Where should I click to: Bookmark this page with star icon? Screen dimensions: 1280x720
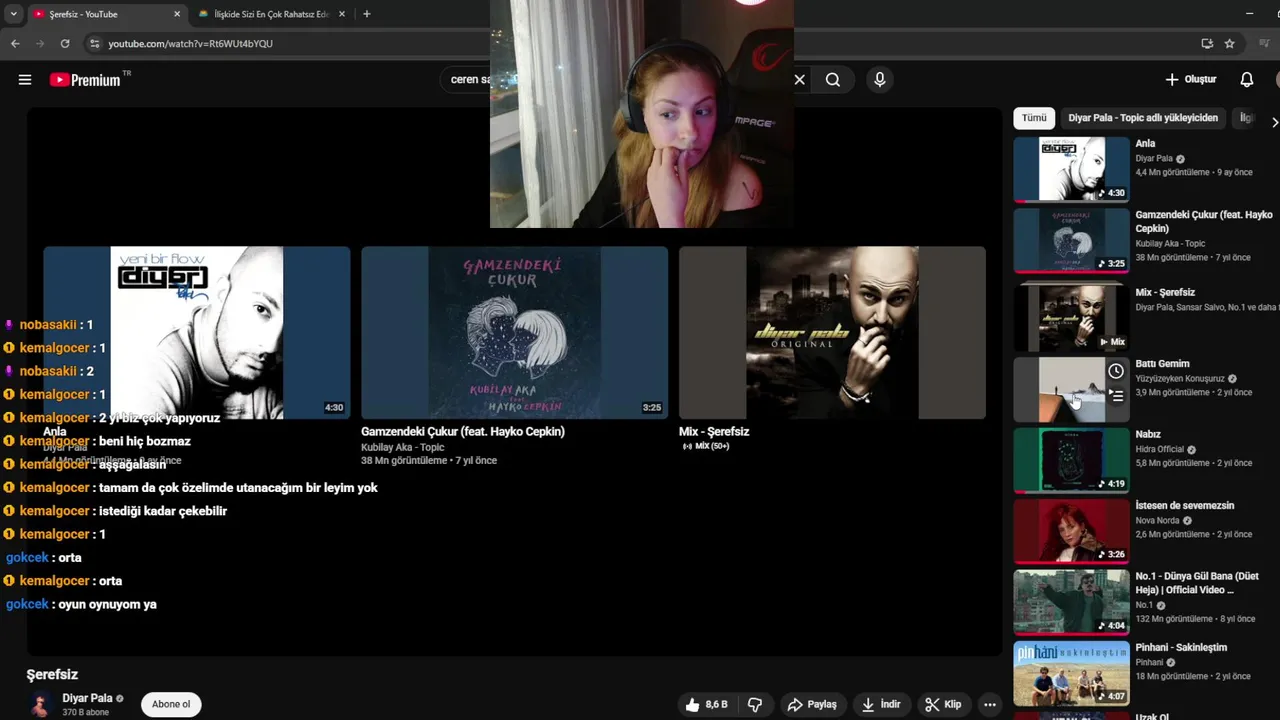point(1230,44)
